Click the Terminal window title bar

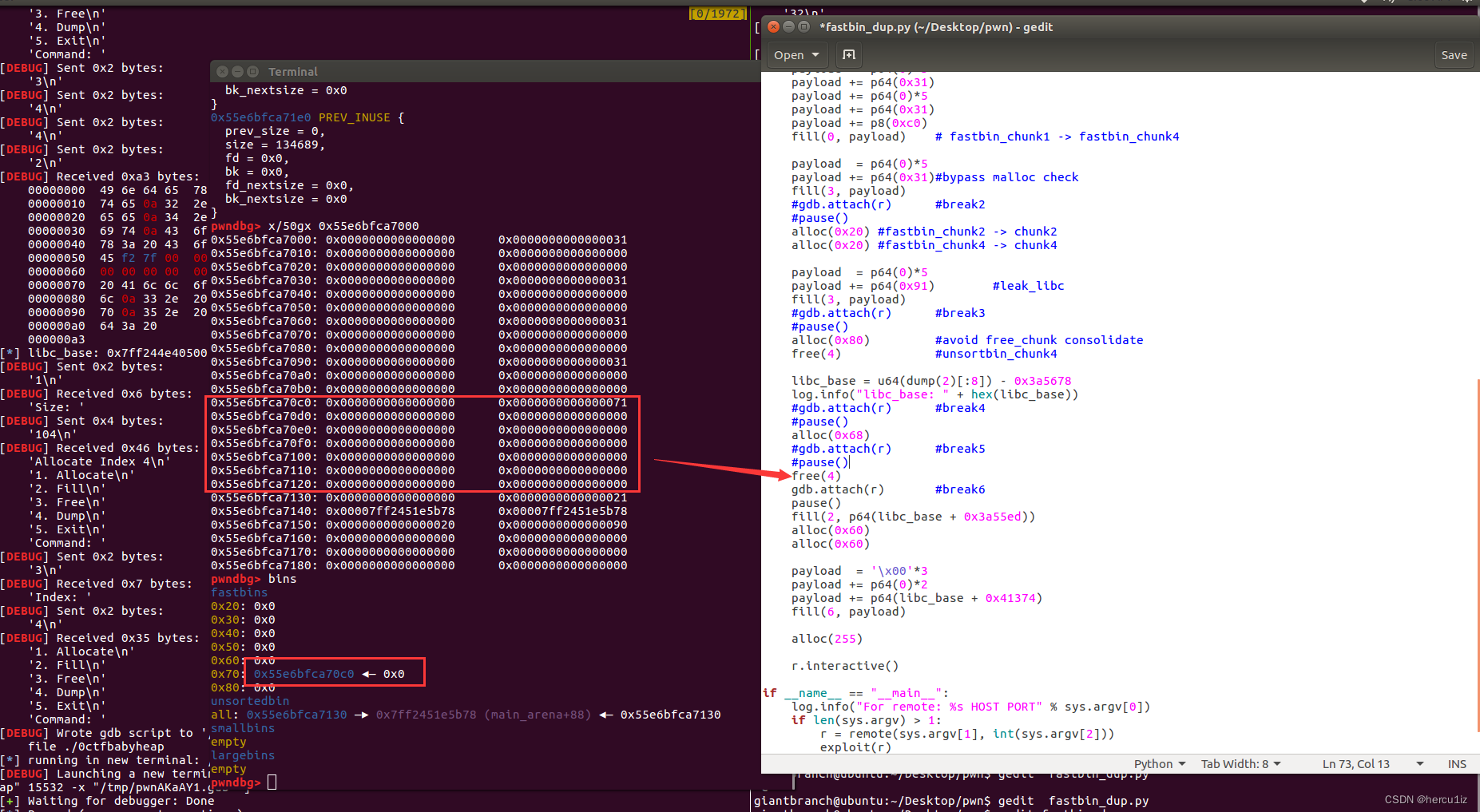(486, 71)
